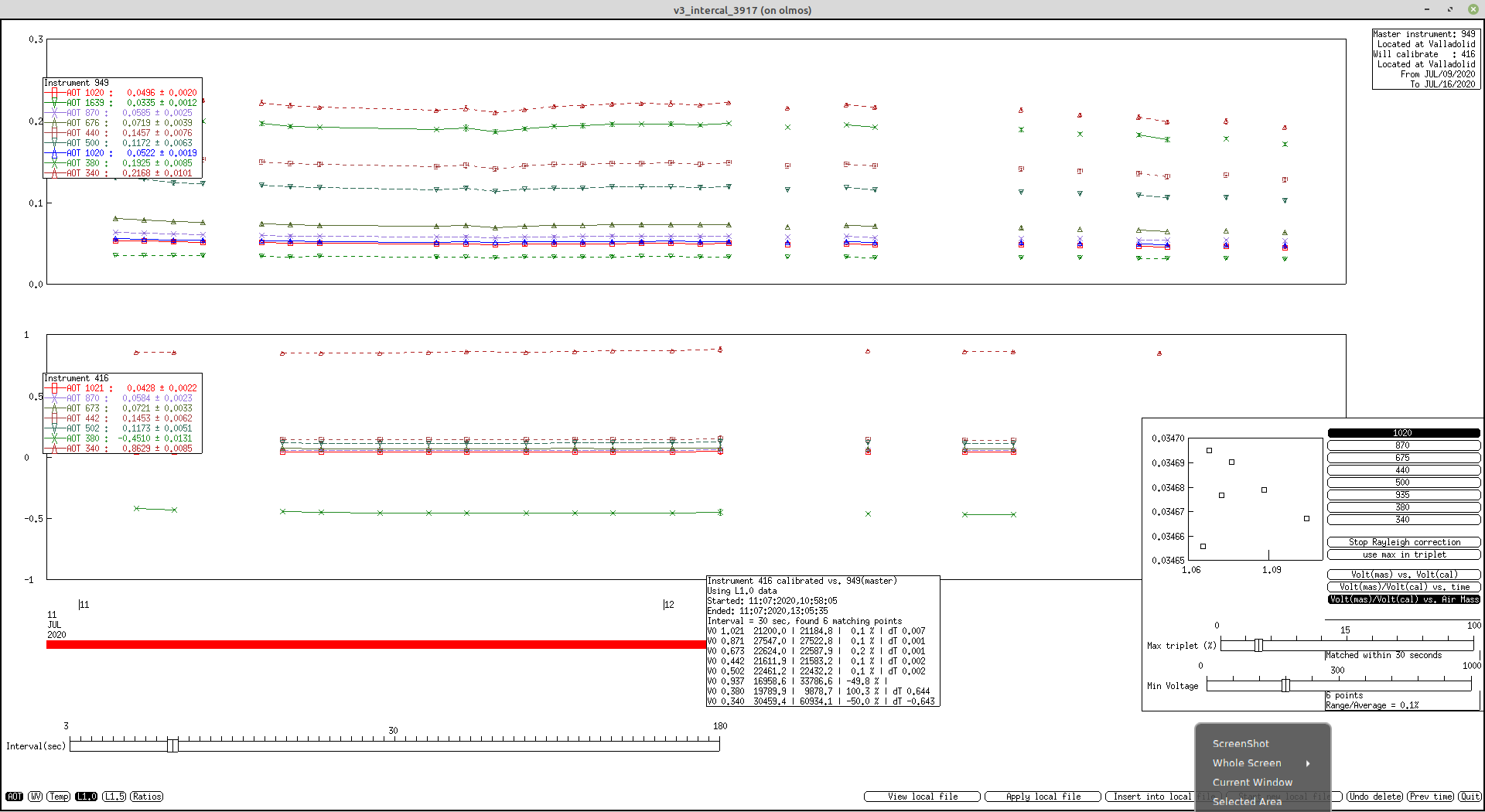This screenshot has height=812, width=1485.
Task: Click Prev time button
Action: [1431, 797]
